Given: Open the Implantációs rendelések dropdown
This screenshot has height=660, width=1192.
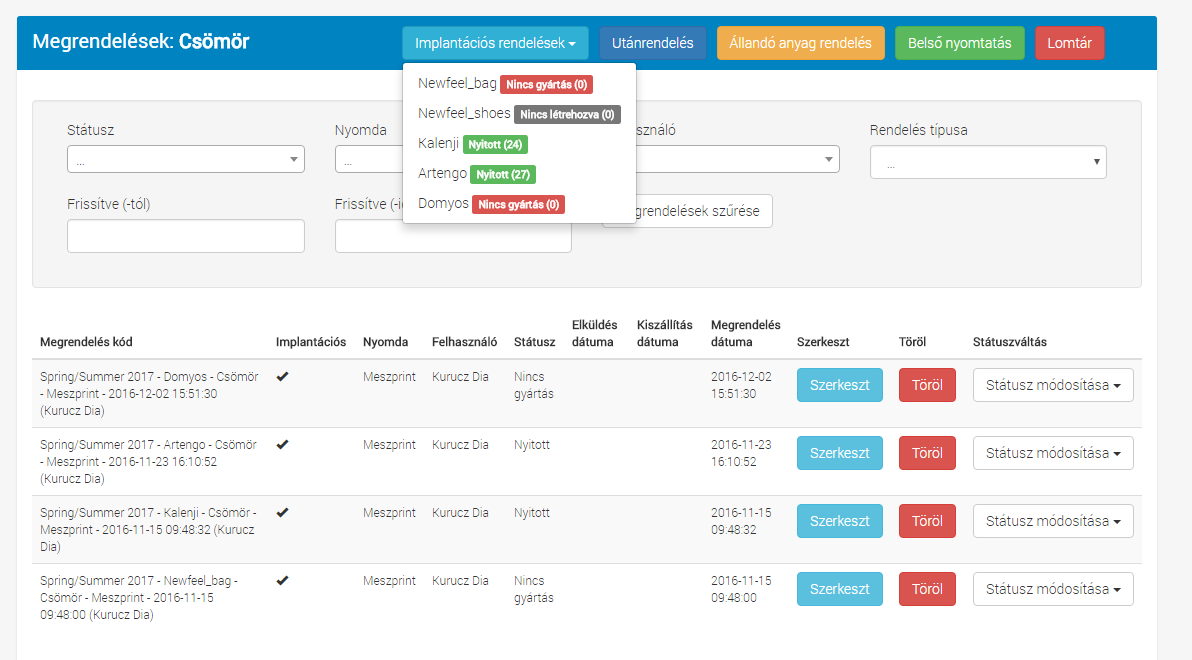Looking at the screenshot, I should [495, 43].
